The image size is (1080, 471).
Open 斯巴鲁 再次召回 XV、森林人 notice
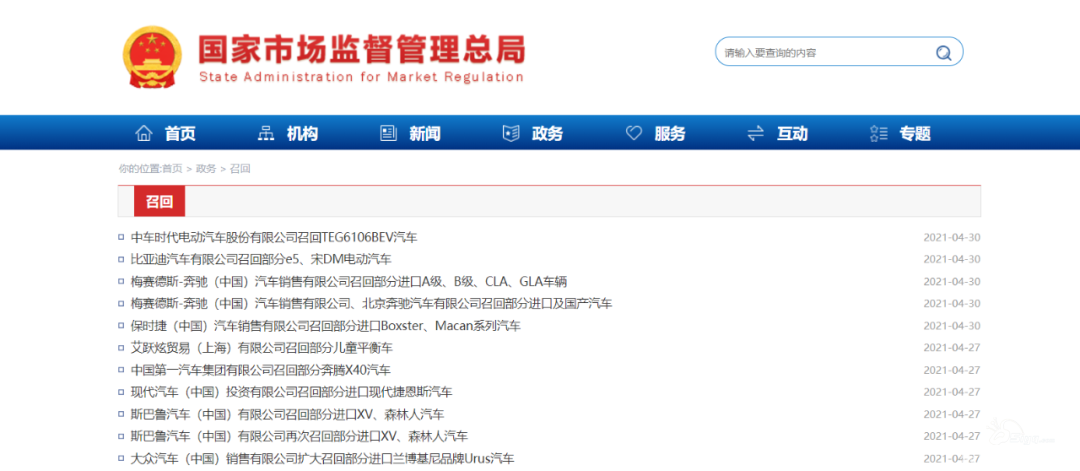click(300, 436)
